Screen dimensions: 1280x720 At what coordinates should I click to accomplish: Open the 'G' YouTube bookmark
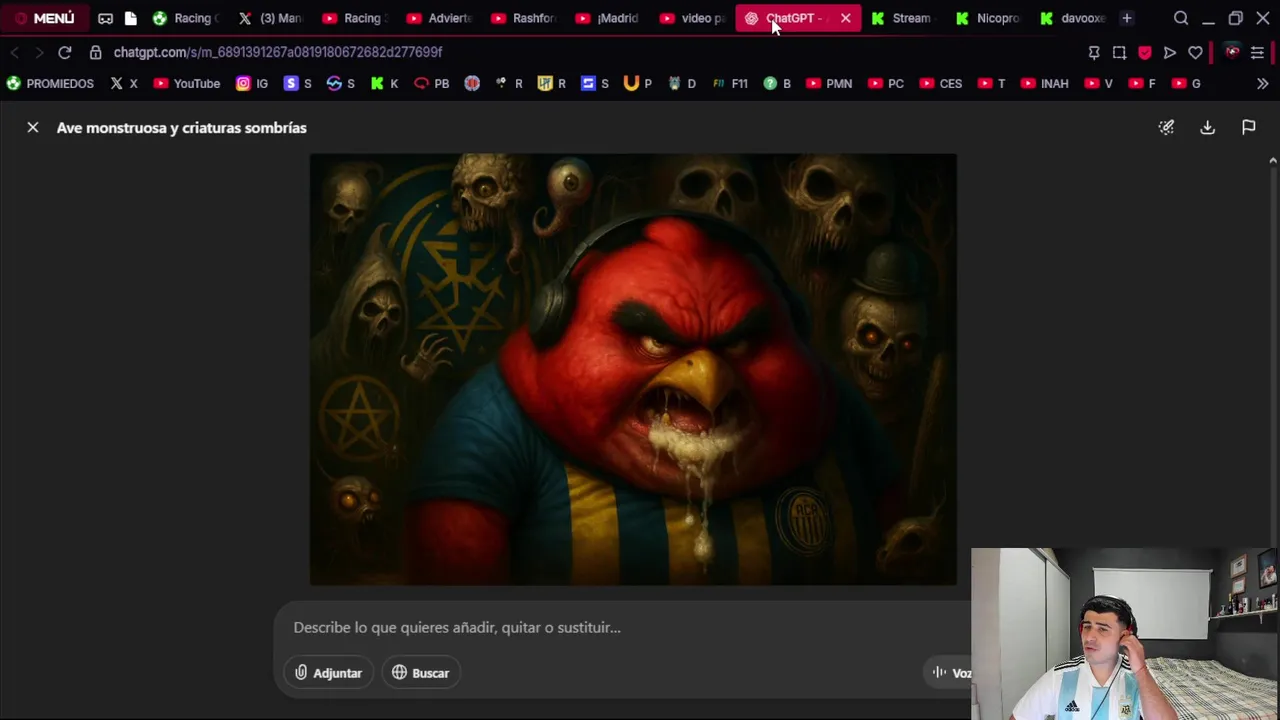(x=1185, y=84)
